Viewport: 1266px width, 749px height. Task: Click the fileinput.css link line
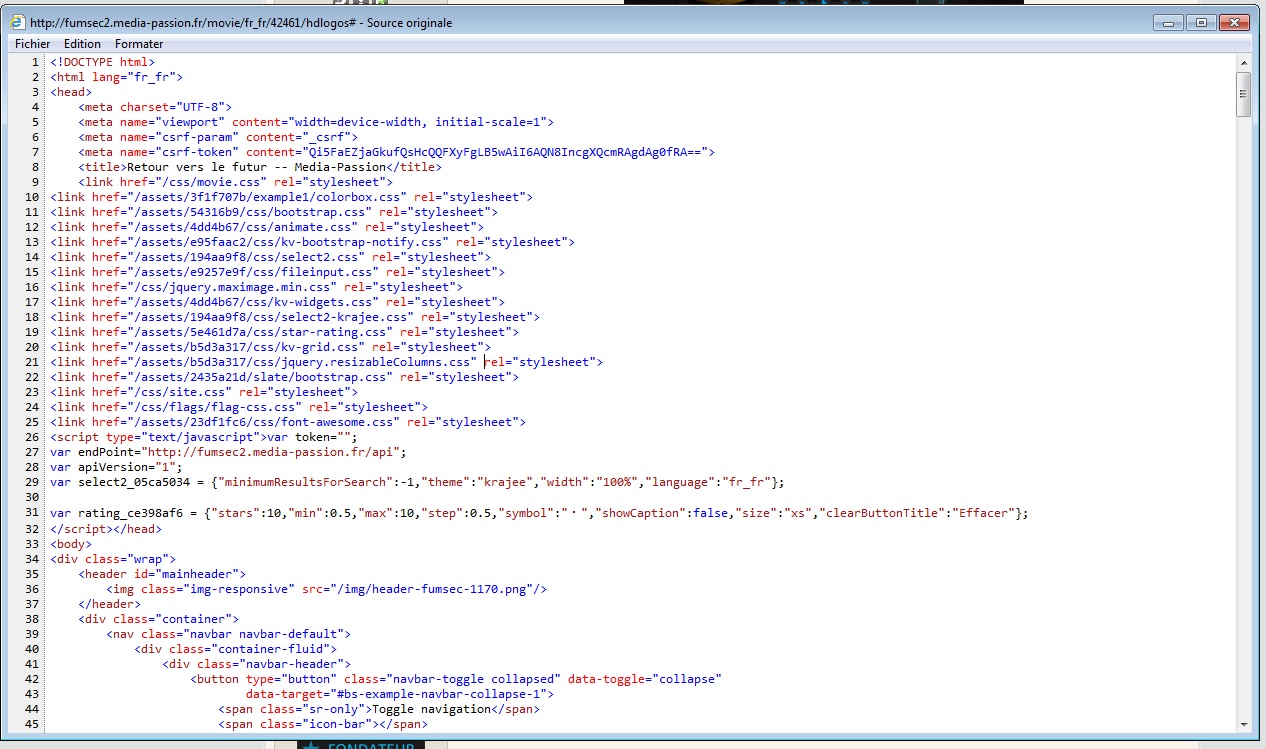(x=278, y=272)
